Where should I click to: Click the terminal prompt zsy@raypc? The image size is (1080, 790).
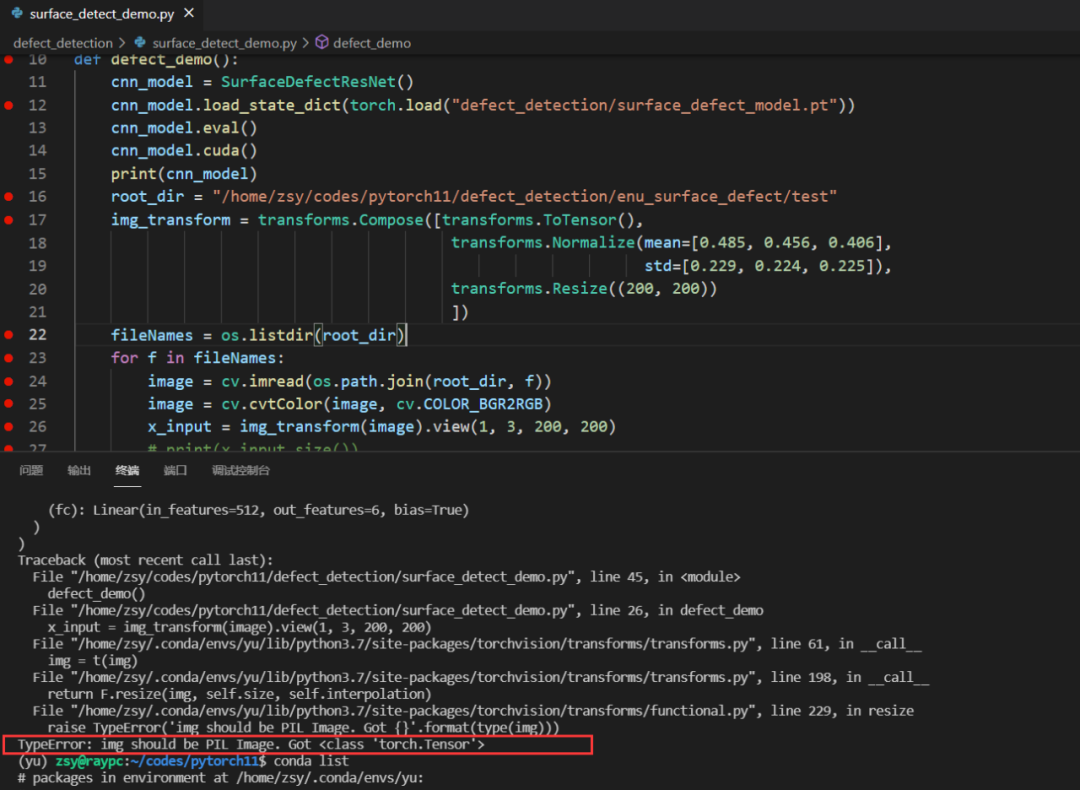coord(92,761)
